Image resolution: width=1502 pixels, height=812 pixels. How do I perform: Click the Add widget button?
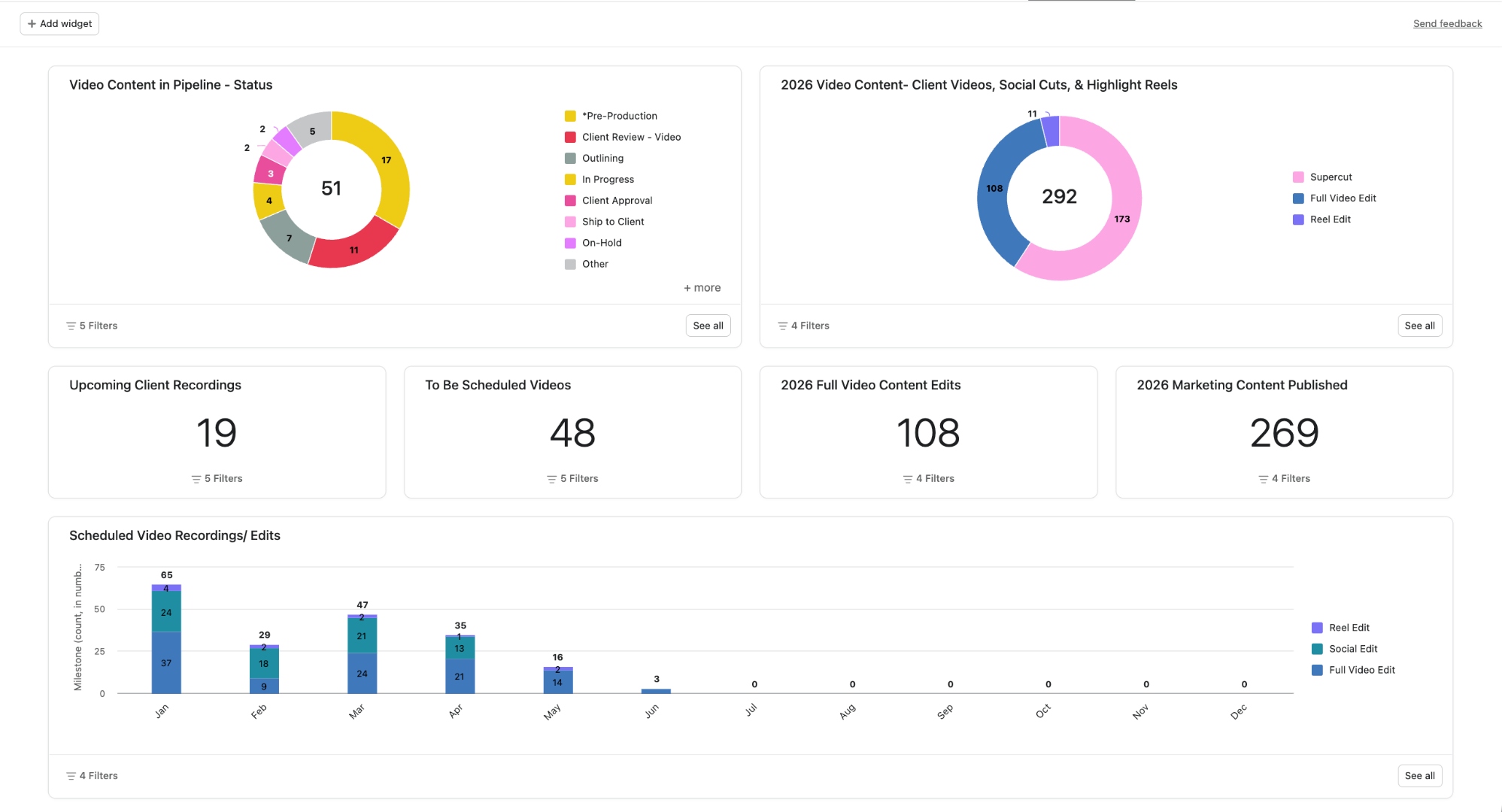tap(59, 23)
